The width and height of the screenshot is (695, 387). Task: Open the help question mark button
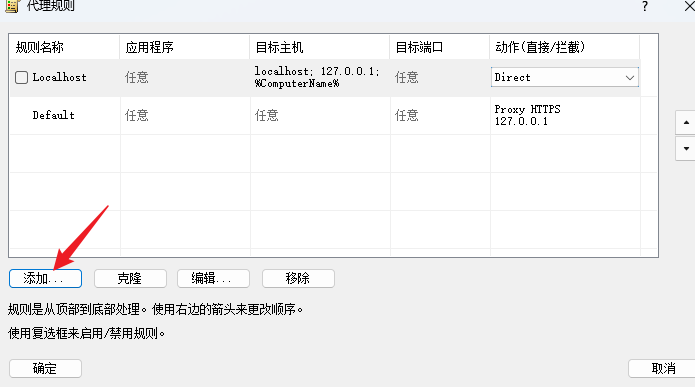[x=644, y=6]
